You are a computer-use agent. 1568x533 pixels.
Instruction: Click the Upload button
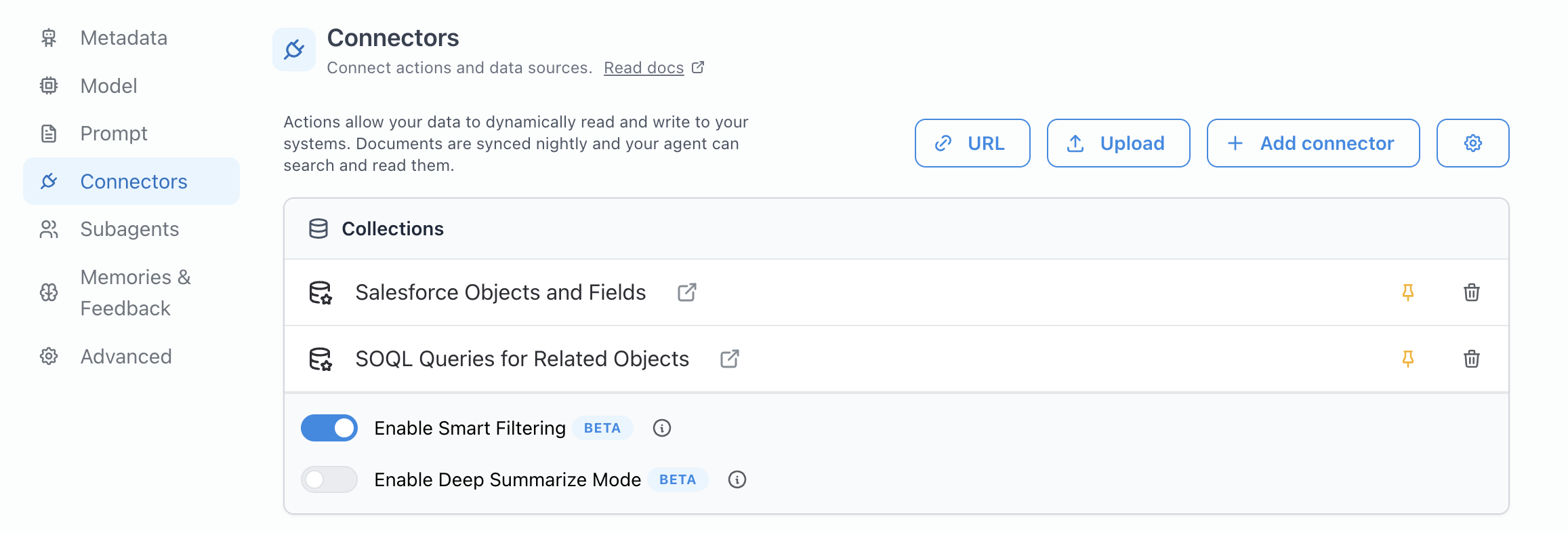pyautogui.click(x=1117, y=143)
